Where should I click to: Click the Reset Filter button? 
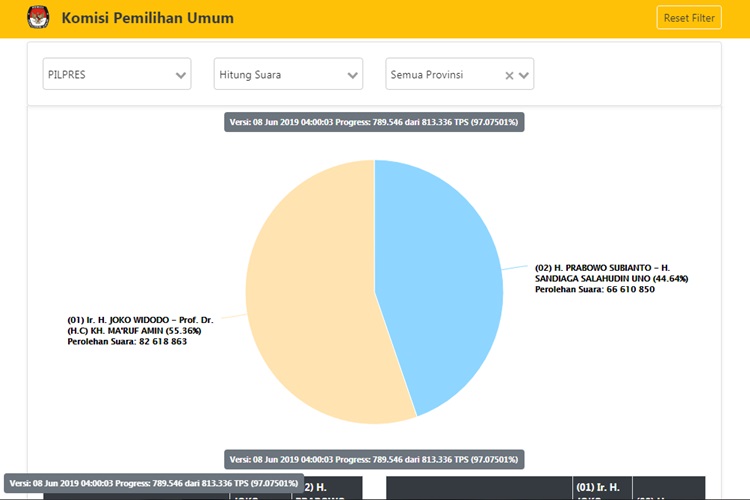[689, 18]
